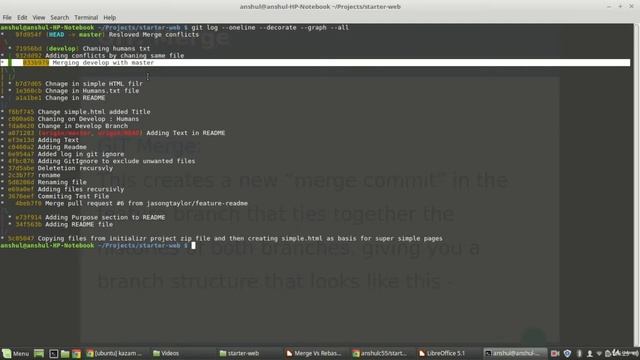This screenshot has height=360, width=640.
Task: Switch to the [ubuntu] kazam taskbar window
Action: [x=114, y=353]
